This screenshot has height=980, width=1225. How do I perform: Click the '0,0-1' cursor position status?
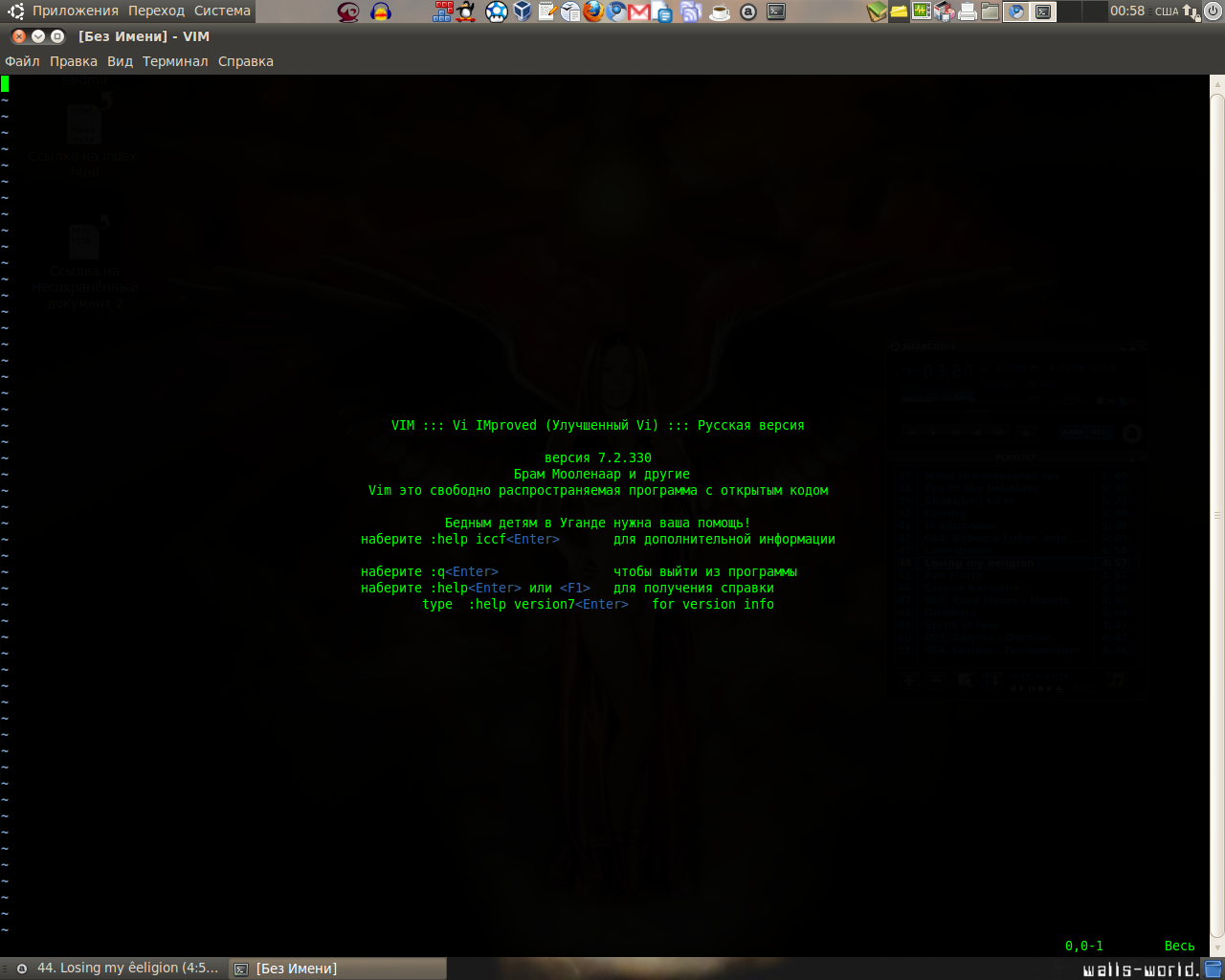pos(1084,947)
